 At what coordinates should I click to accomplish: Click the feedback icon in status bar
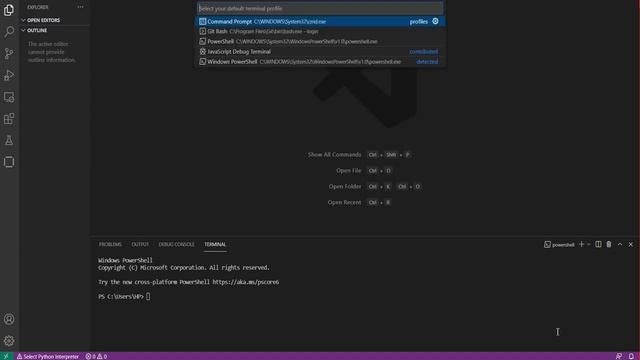pyautogui.click(x=619, y=356)
